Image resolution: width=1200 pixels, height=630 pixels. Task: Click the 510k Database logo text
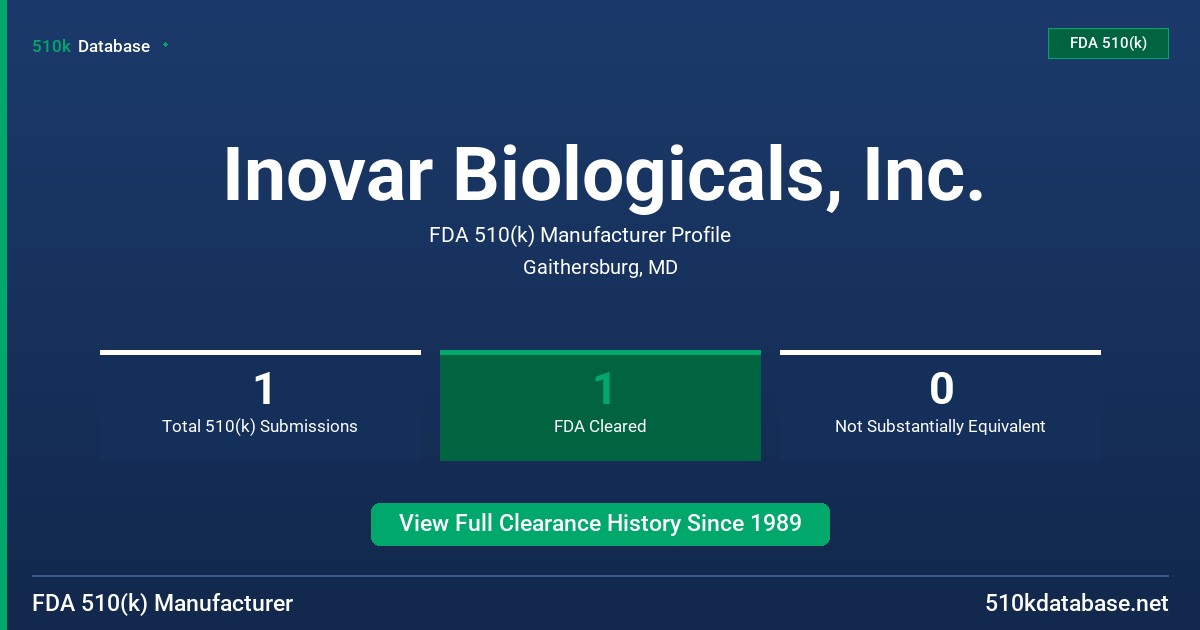click(91, 46)
